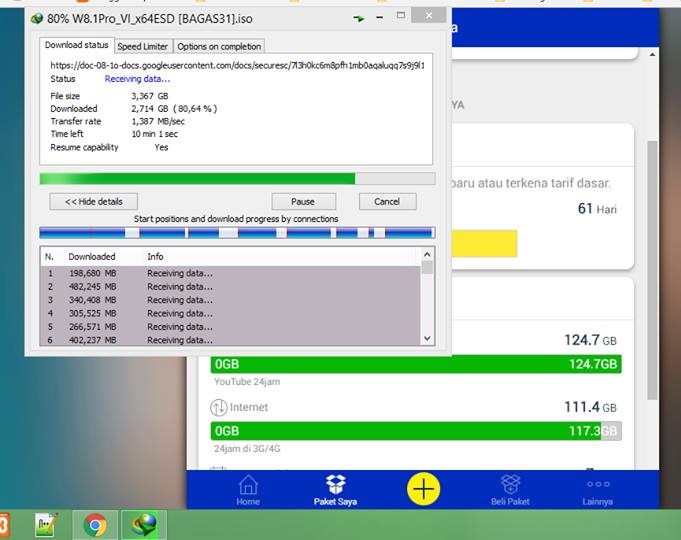Close the IDM download window

(428, 16)
